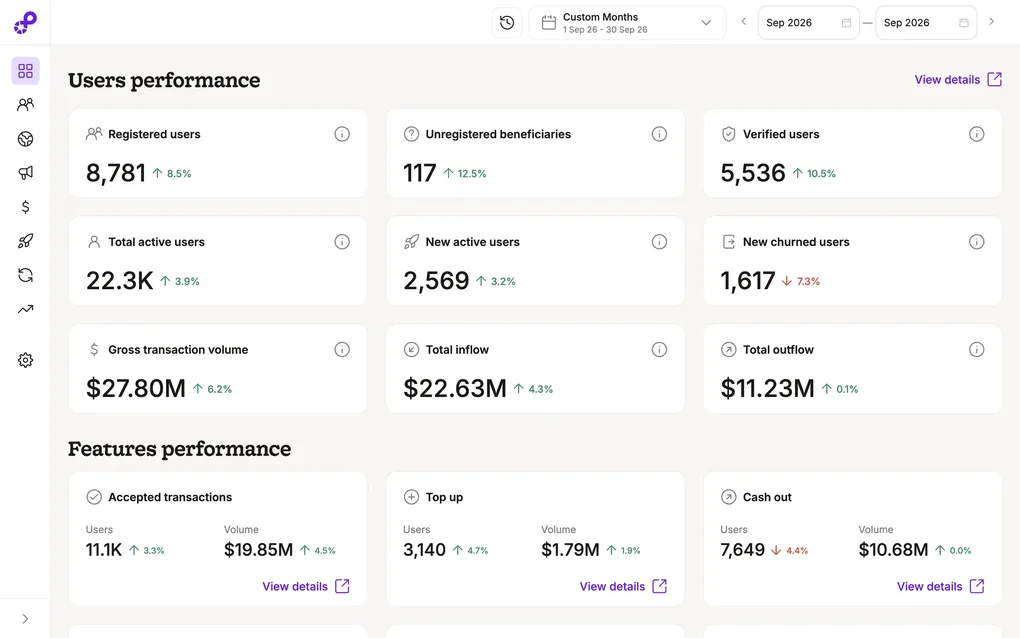Open the megaphone campaigns icon in sidebar
Image resolution: width=1020 pixels, height=638 pixels.
(25, 172)
